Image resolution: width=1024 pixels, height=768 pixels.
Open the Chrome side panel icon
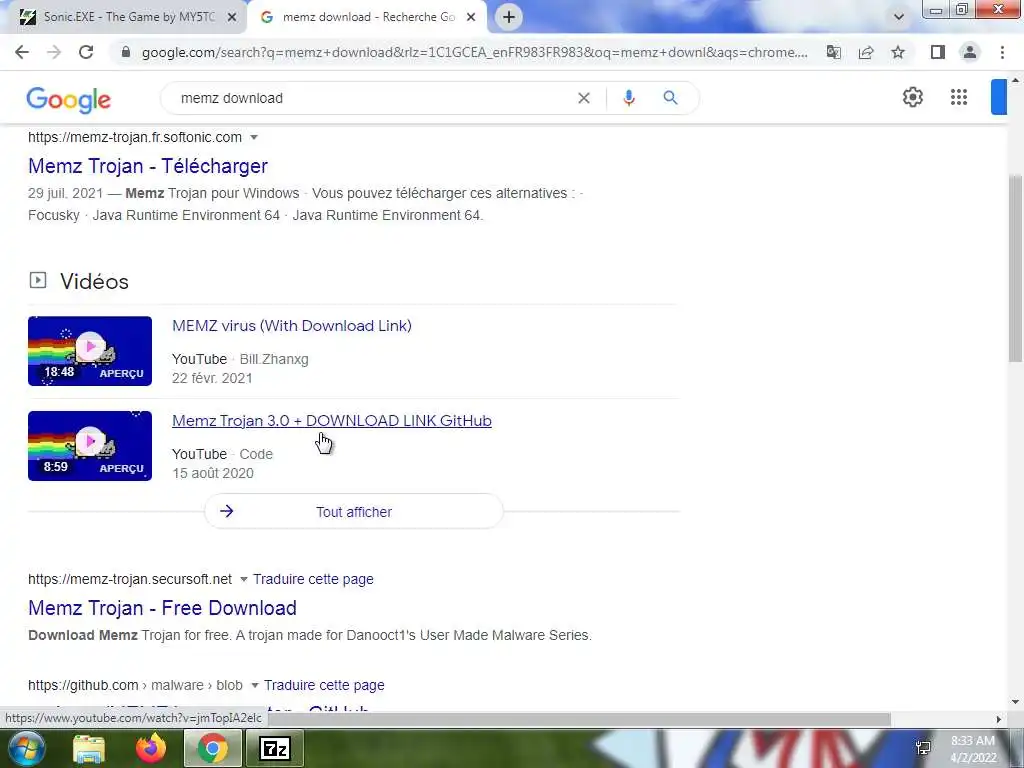pyautogui.click(x=938, y=52)
